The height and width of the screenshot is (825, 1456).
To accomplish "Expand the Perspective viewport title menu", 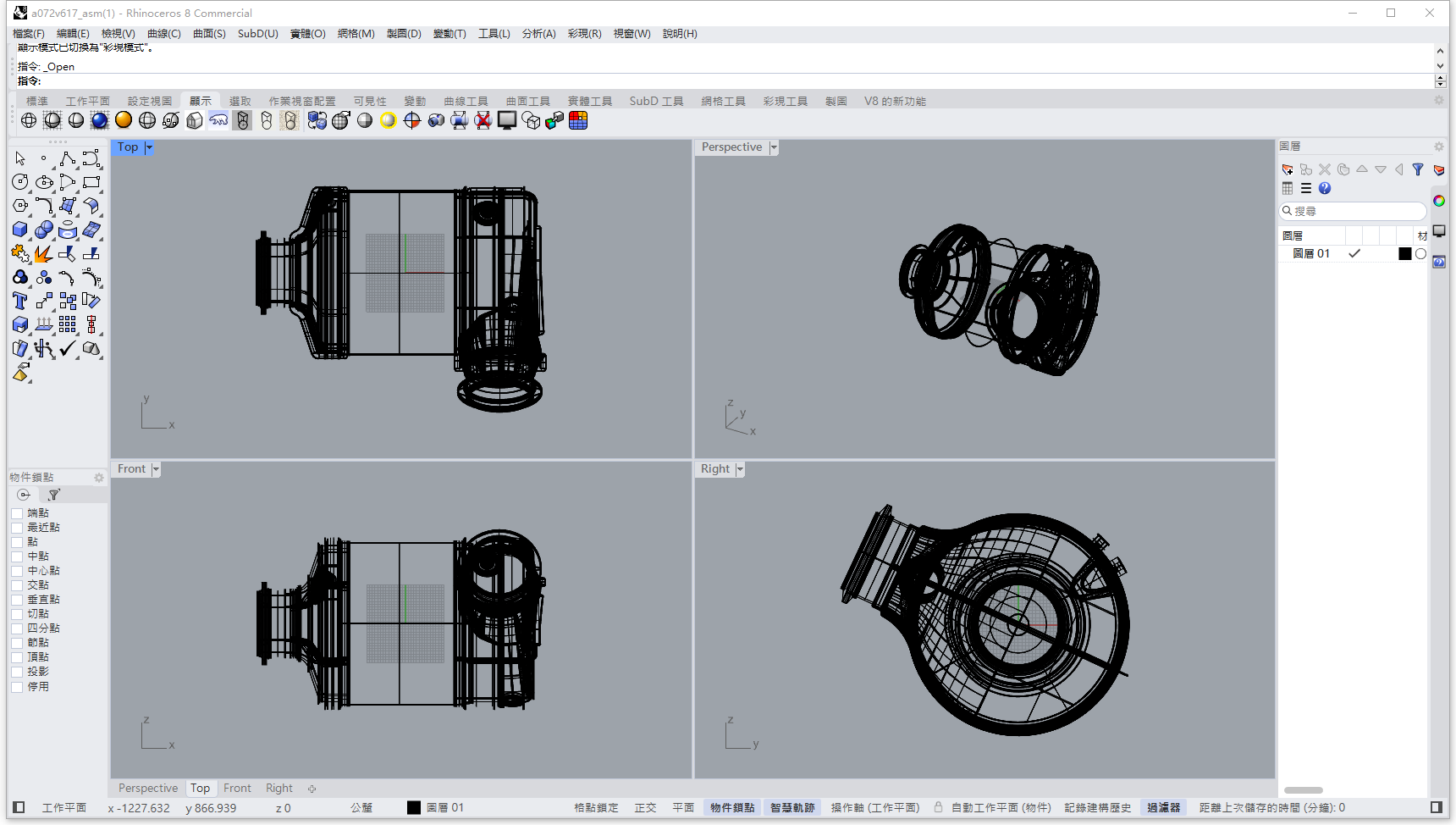I will (x=773, y=147).
